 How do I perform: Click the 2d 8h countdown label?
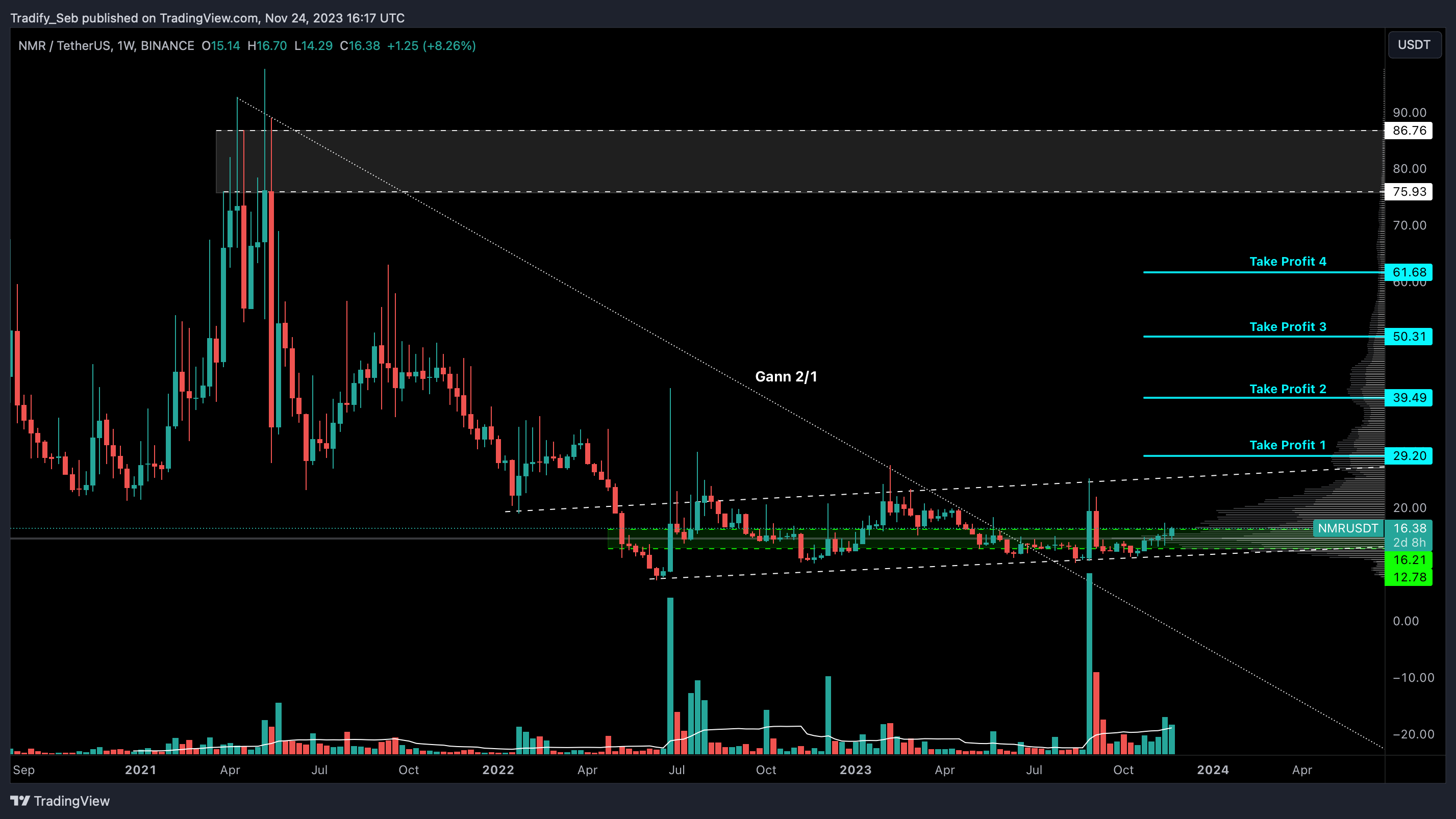1409,543
